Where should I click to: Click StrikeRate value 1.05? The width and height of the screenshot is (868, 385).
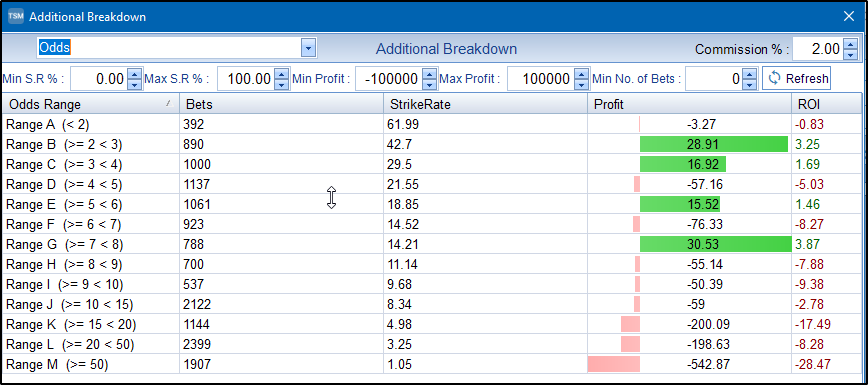click(400, 364)
